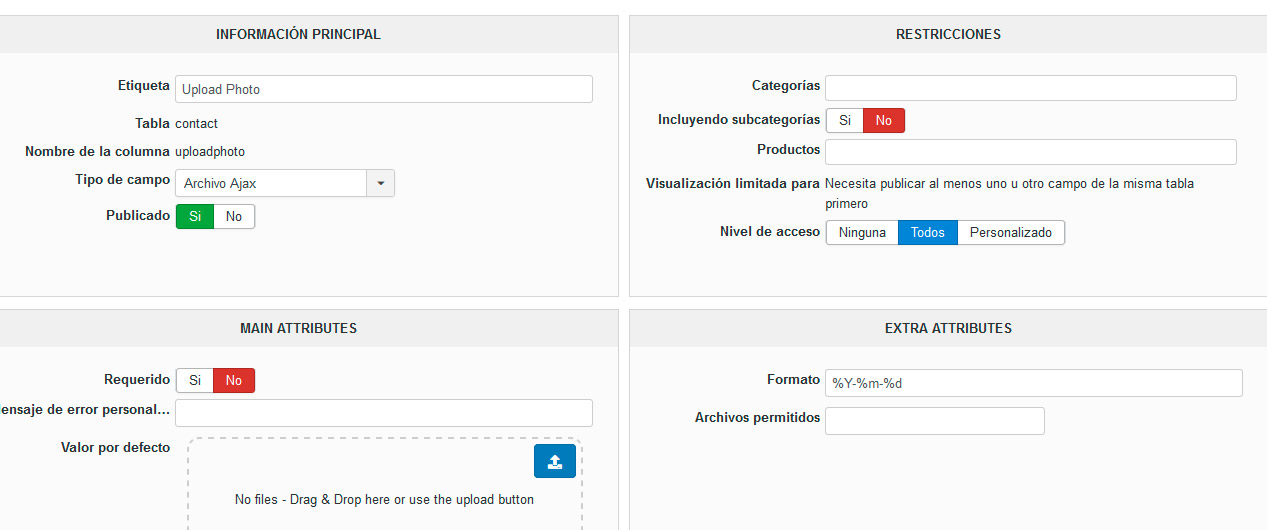Click the INFORMACIÓN PRINCIPAL header
The width and height of the screenshot is (1267, 530).
[298, 34]
